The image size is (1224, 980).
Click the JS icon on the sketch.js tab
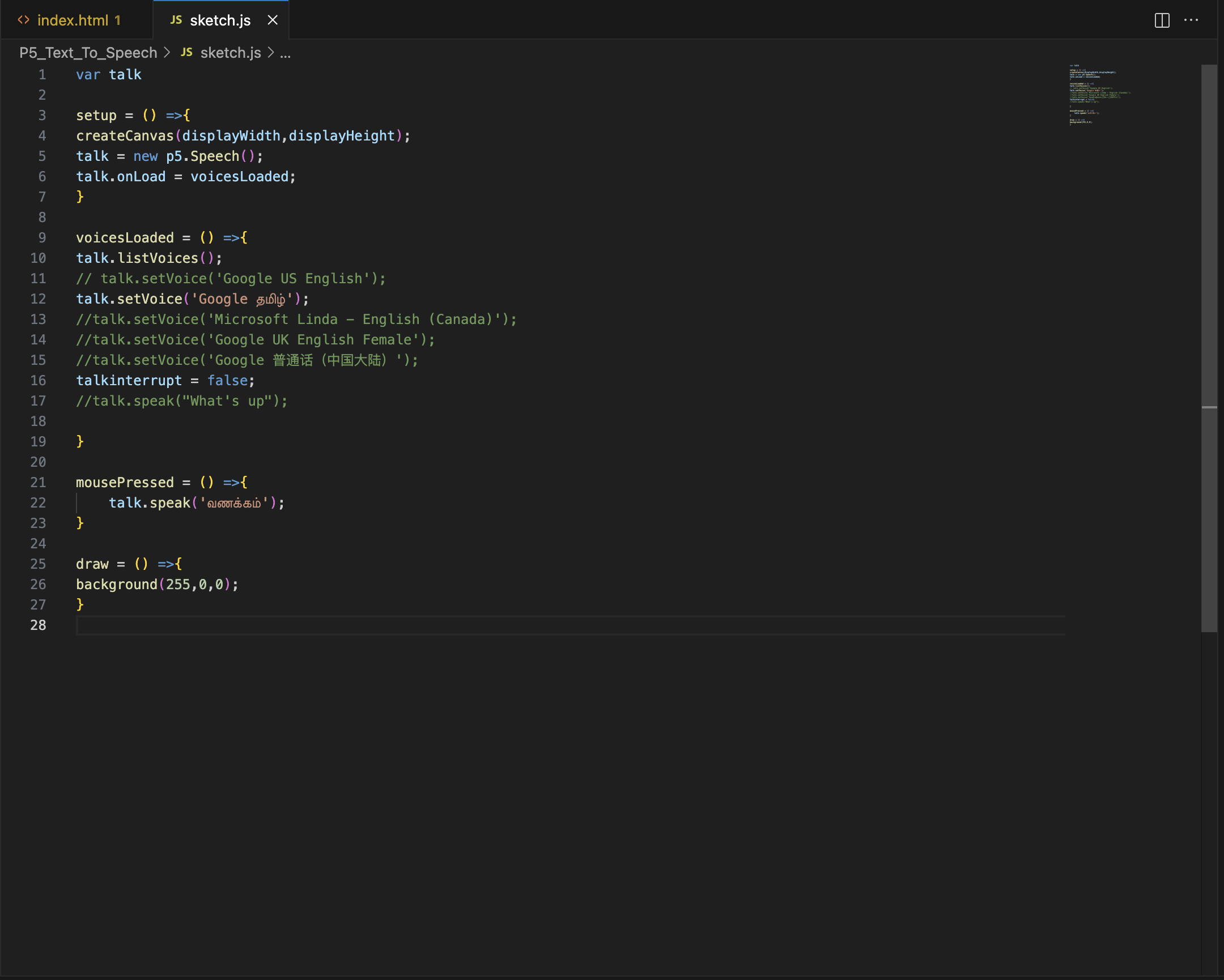tap(176, 20)
